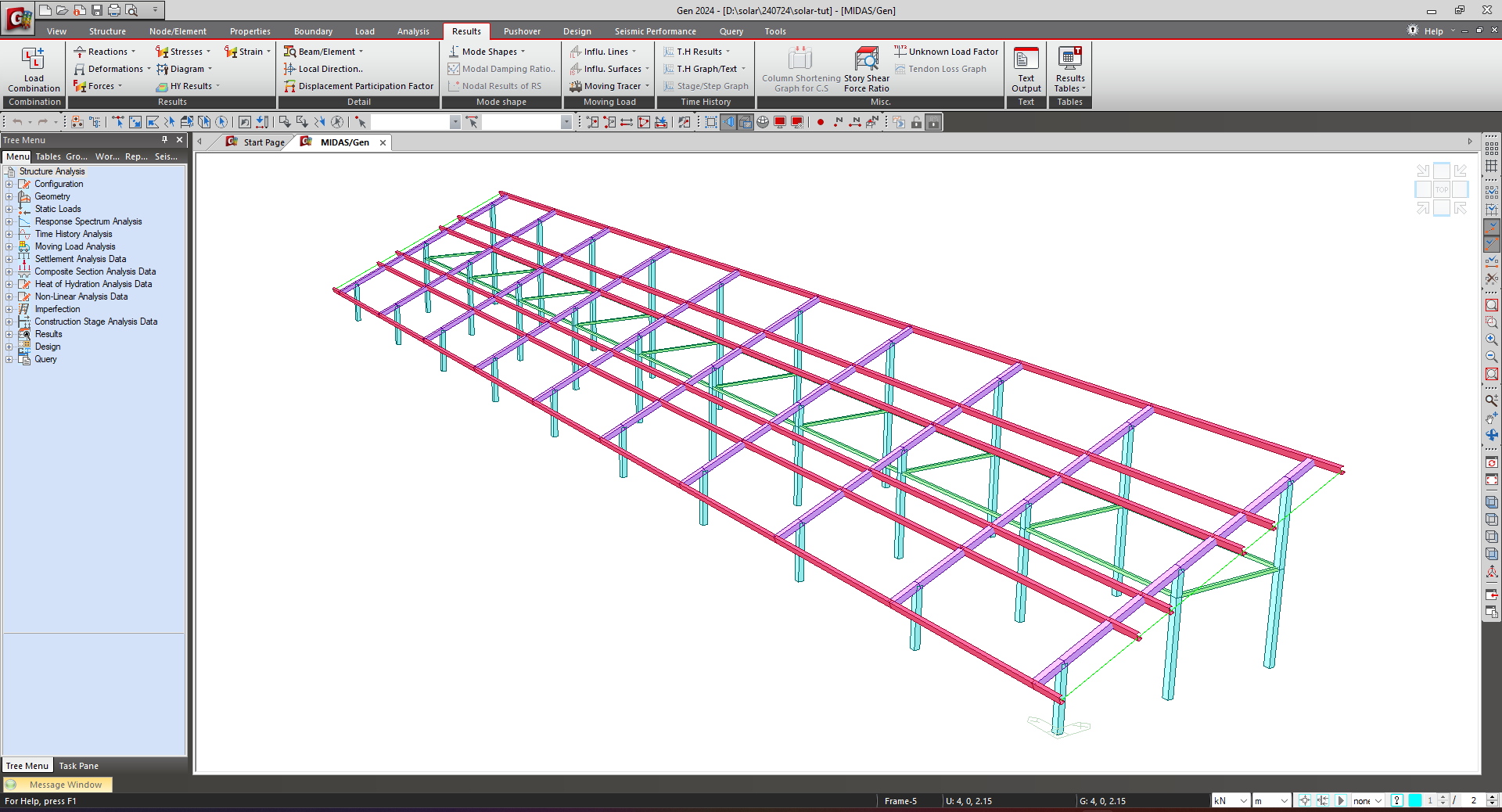The image size is (1502, 812).
Task: Open the Story Shear Force Ratio tool
Action: pos(866,69)
